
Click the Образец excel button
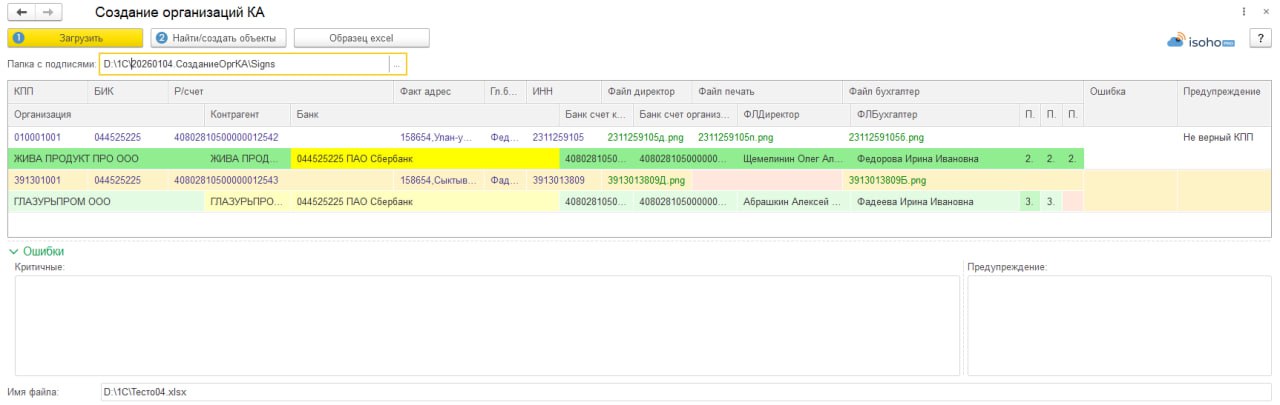(x=361, y=38)
